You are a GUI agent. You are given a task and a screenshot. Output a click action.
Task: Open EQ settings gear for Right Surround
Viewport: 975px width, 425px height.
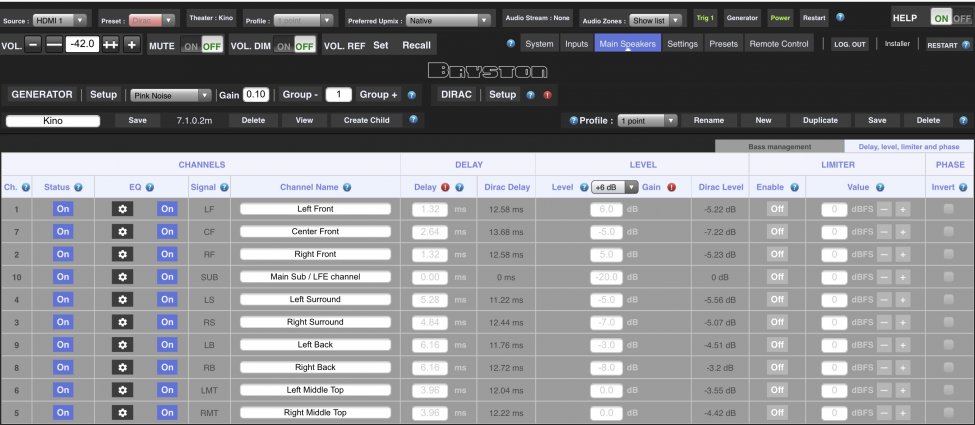click(x=122, y=322)
